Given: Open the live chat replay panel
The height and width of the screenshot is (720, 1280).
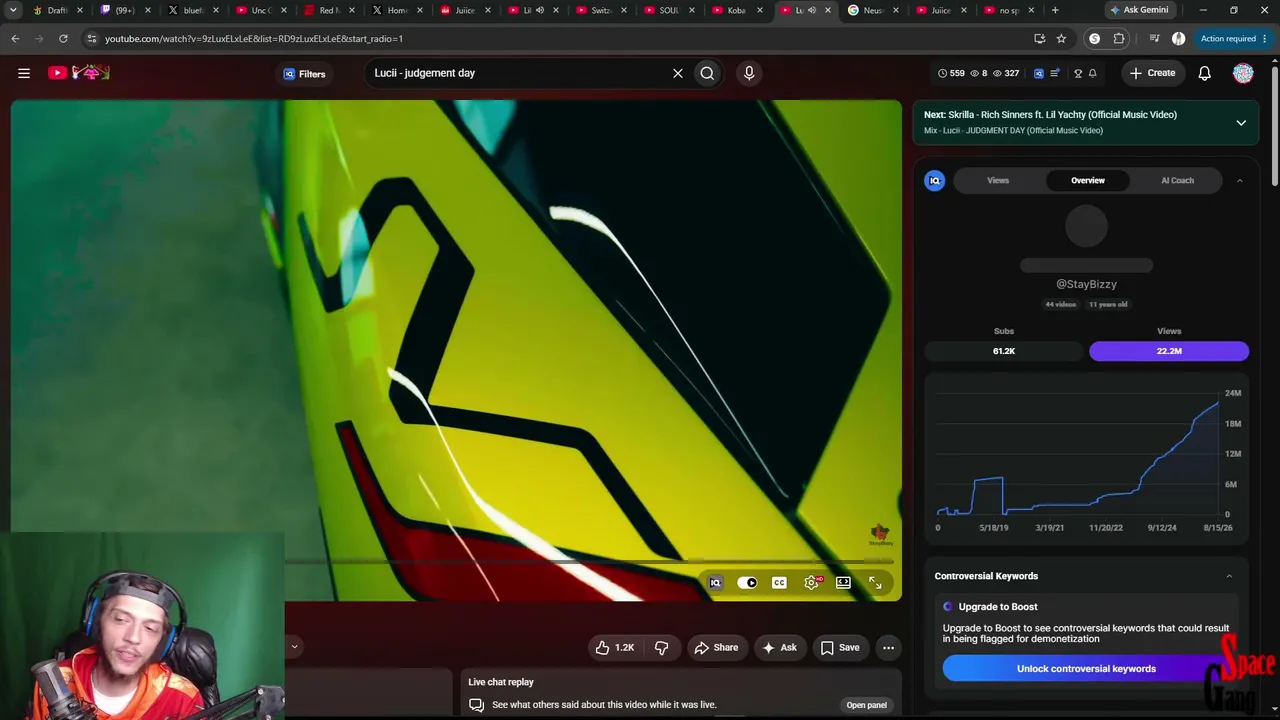Looking at the screenshot, I should click(x=866, y=705).
